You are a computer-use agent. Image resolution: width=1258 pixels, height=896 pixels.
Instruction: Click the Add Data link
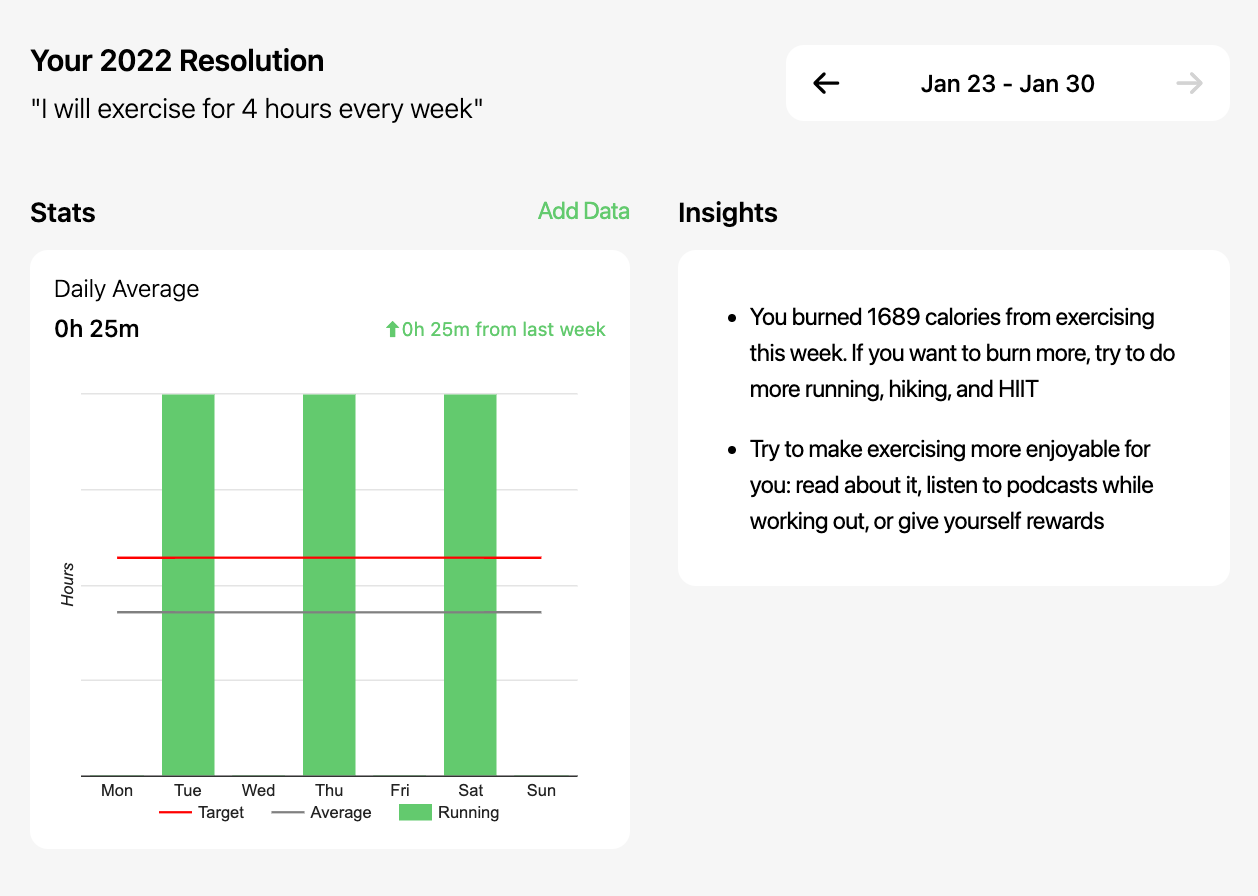(584, 211)
